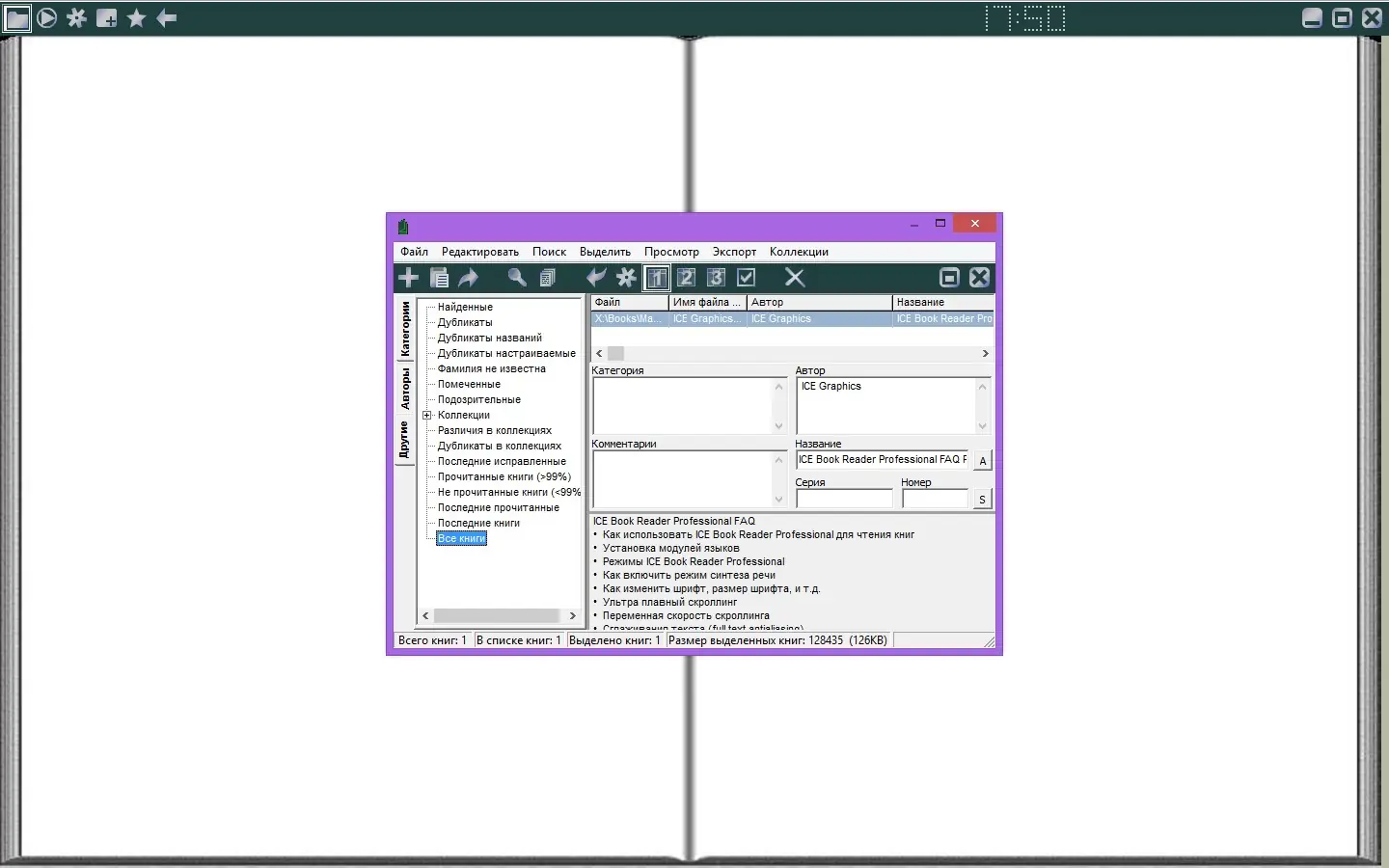Screen dimensions: 1389x868
Task: Select Последние прочитанные tree item
Action: pos(499,507)
